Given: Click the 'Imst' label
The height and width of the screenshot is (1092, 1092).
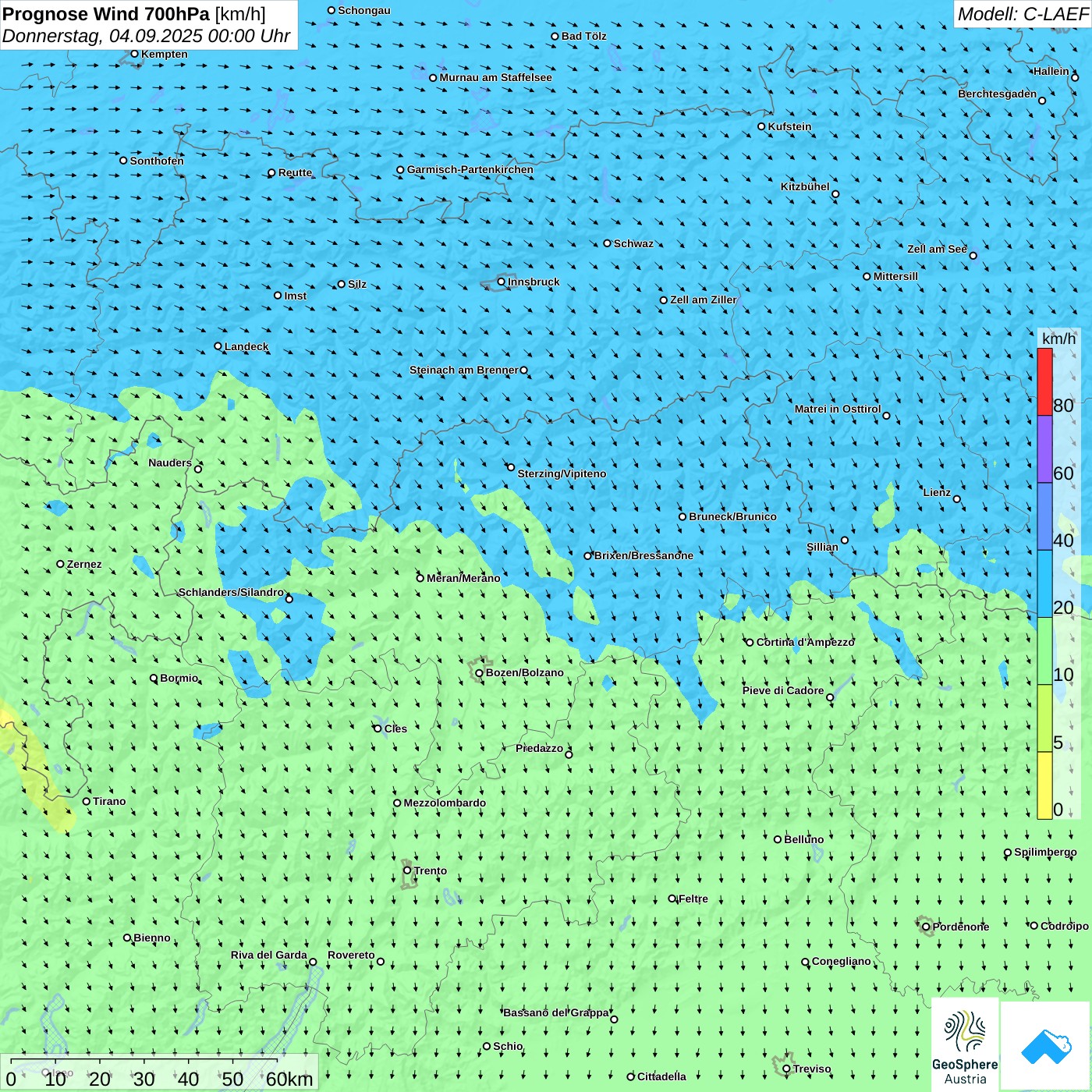Looking at the screenshot, I should click(296, 296).
